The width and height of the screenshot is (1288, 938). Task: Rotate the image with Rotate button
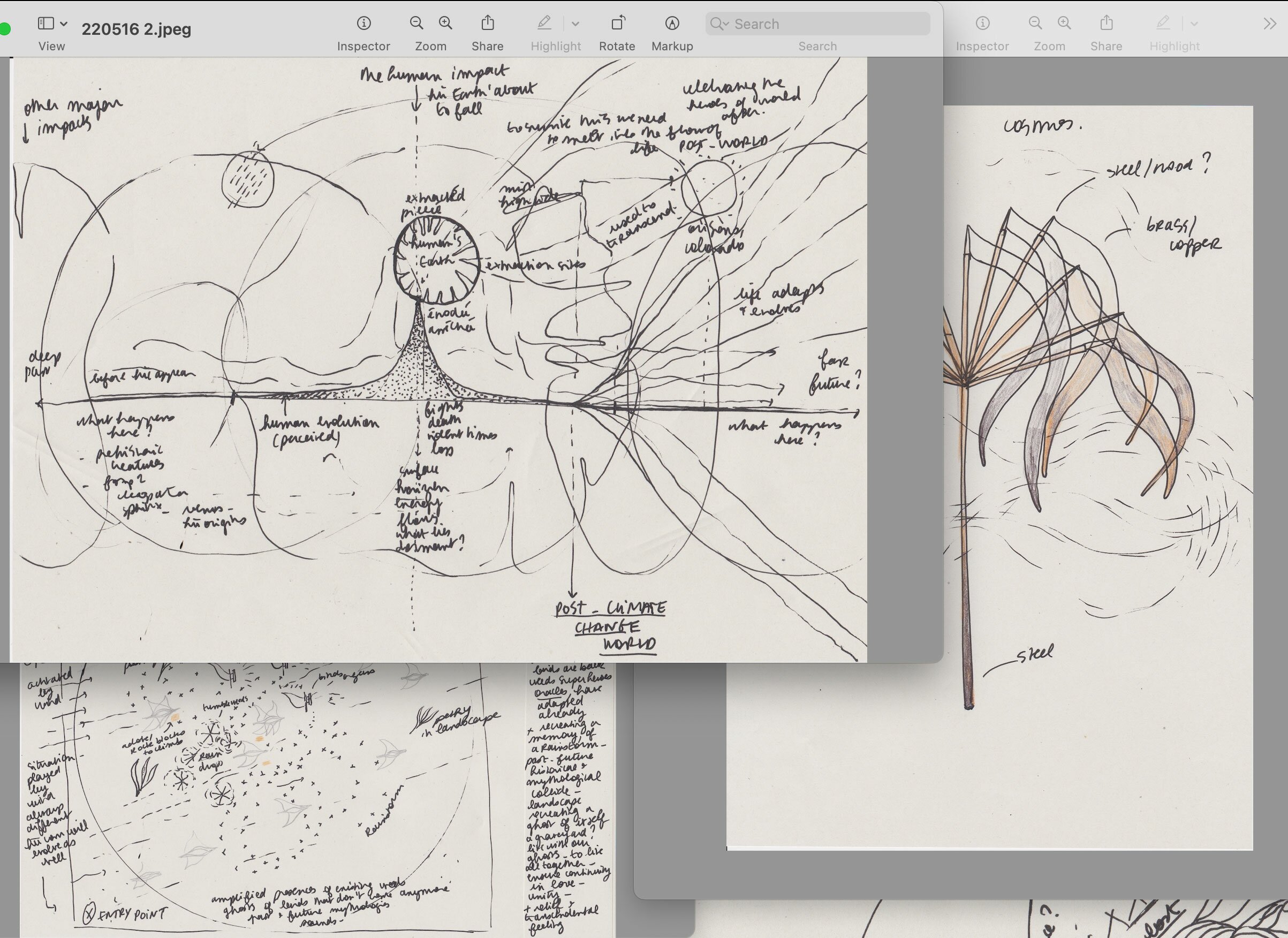(x=617, y=23)
